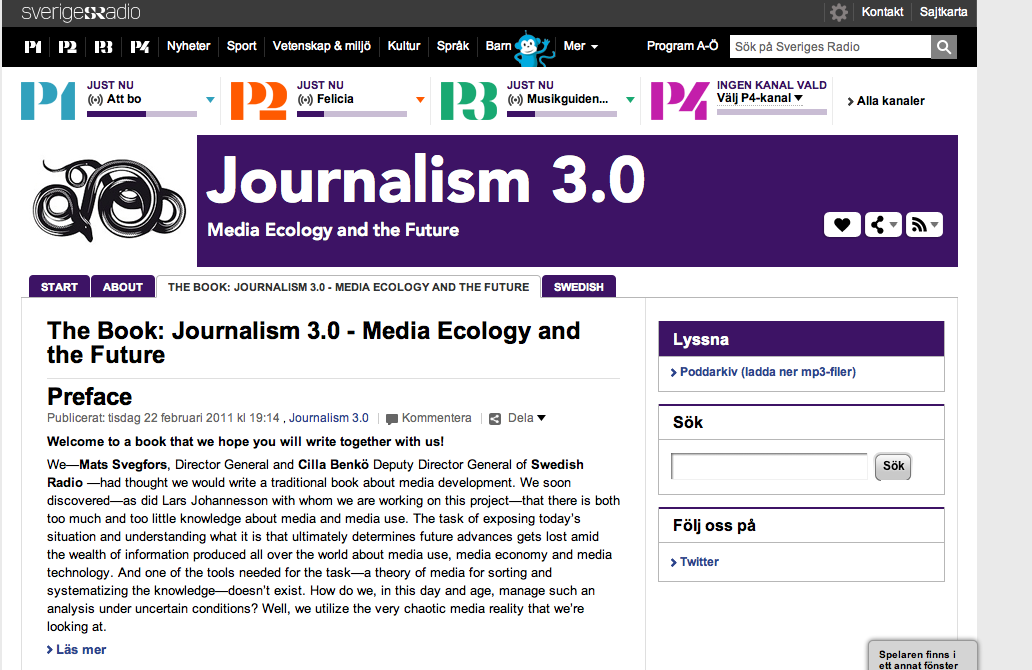Click the Sveriges Radio logo
Viewport: 1032px width, 670px height.
[x=80, y=12]
